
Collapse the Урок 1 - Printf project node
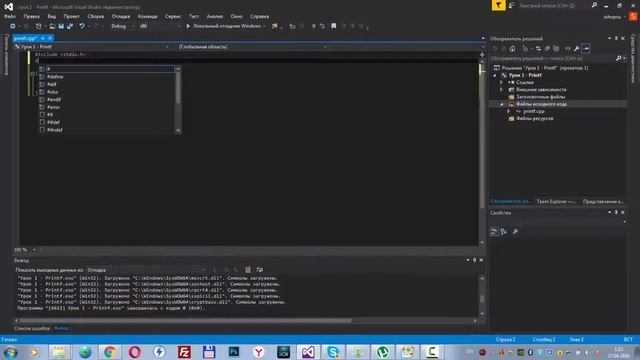tap(495, 76)
